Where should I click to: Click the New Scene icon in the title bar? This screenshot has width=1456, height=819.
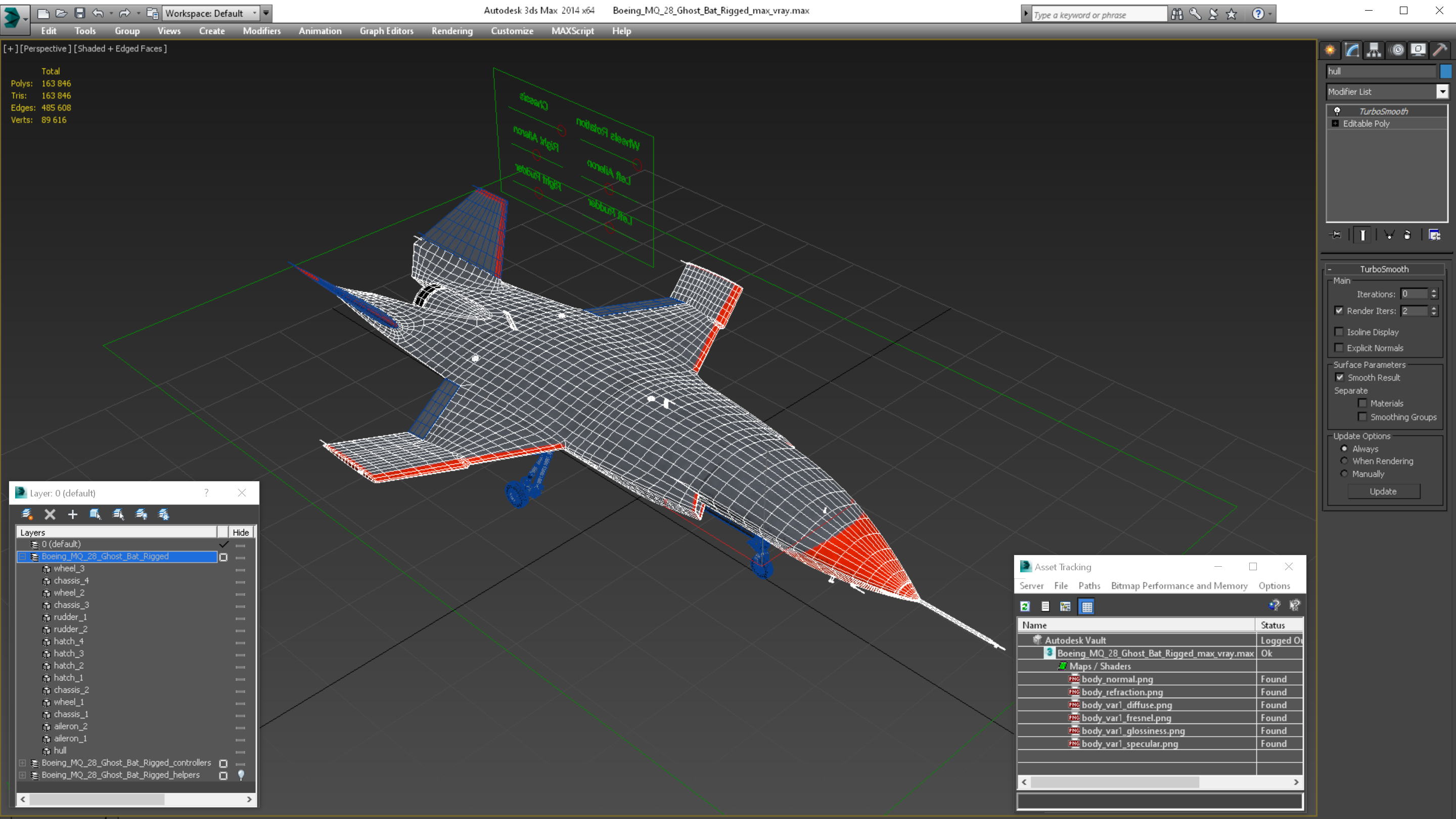pyautogui.click(x=43, y=13)
